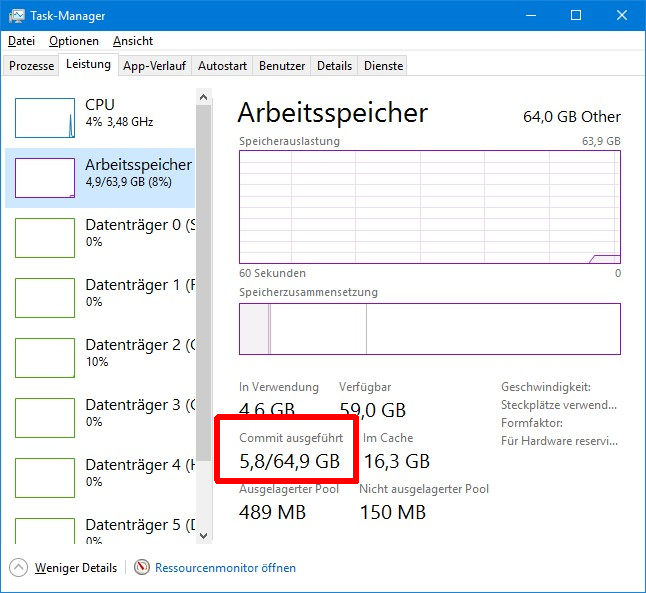Screen dimensions: 646x593
Task: Click the Steckplätze verwend... label
Action: click(559, 405)
